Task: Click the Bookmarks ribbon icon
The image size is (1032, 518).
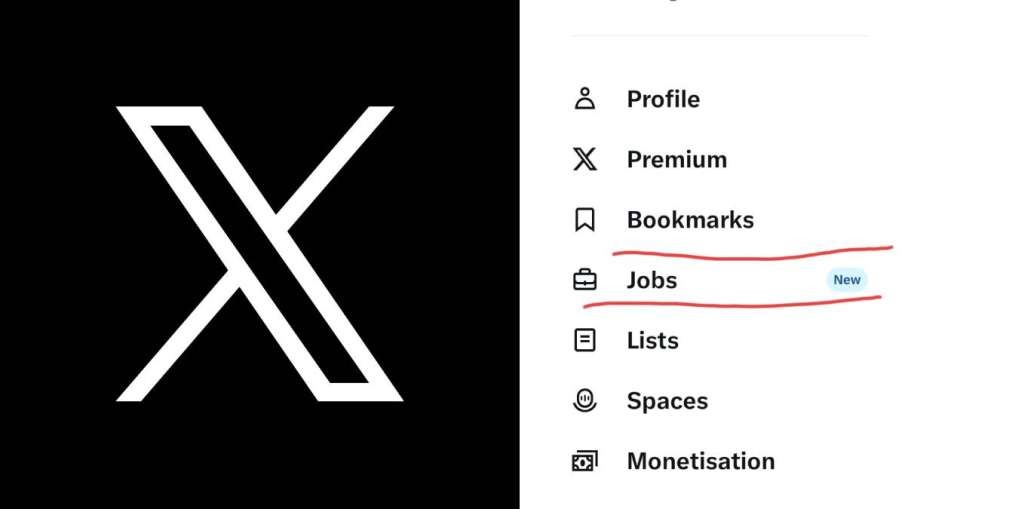Action: 584,220
